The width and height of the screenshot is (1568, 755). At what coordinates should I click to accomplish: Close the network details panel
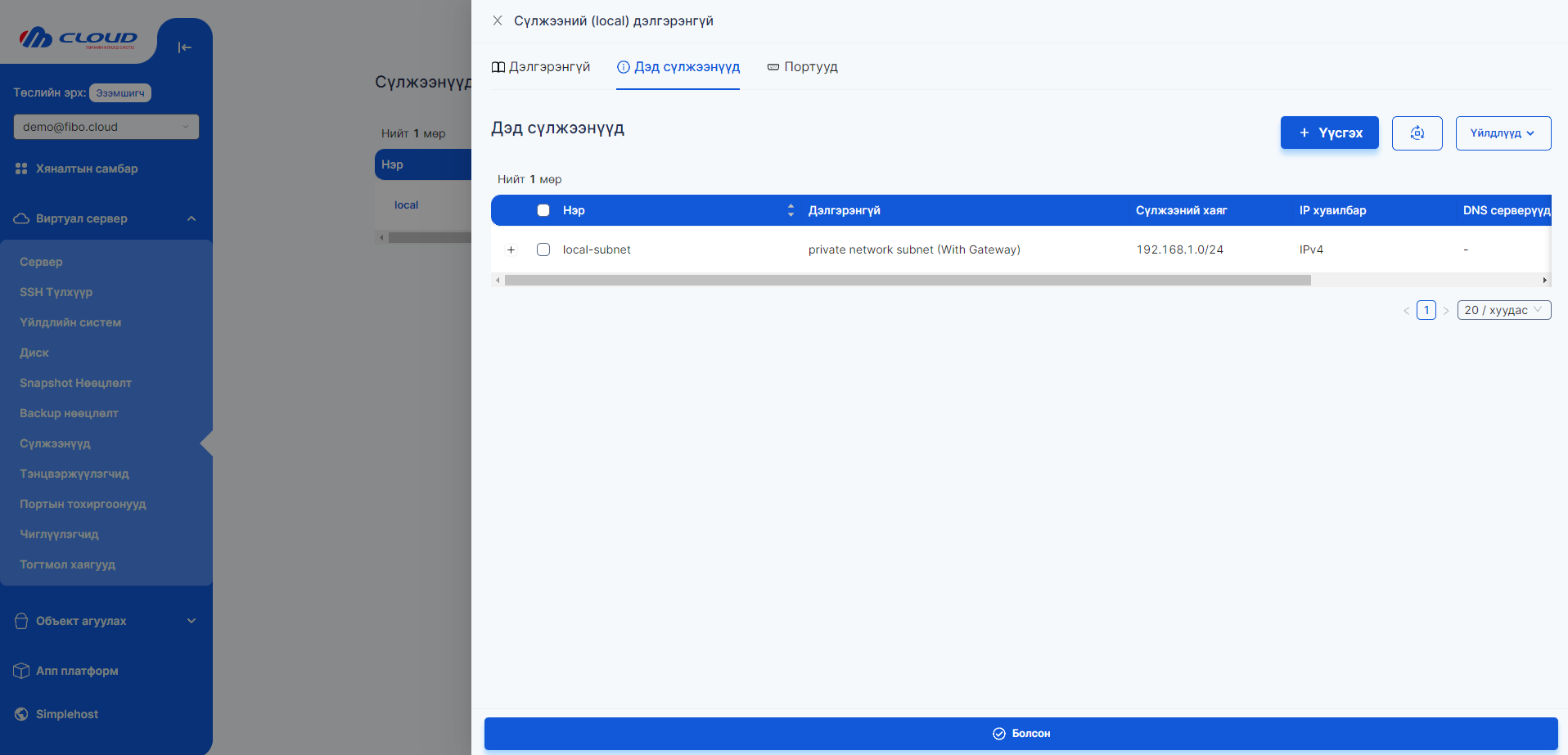[x=498, y=20]
